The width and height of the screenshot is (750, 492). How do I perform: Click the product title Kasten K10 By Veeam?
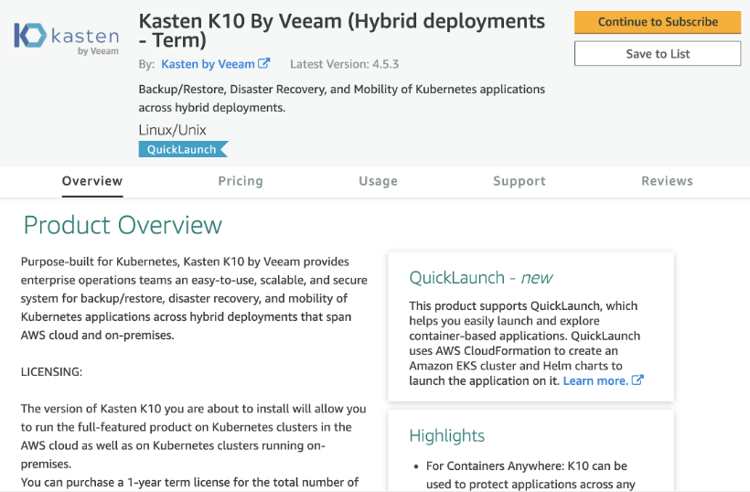[x=342, y=31]
